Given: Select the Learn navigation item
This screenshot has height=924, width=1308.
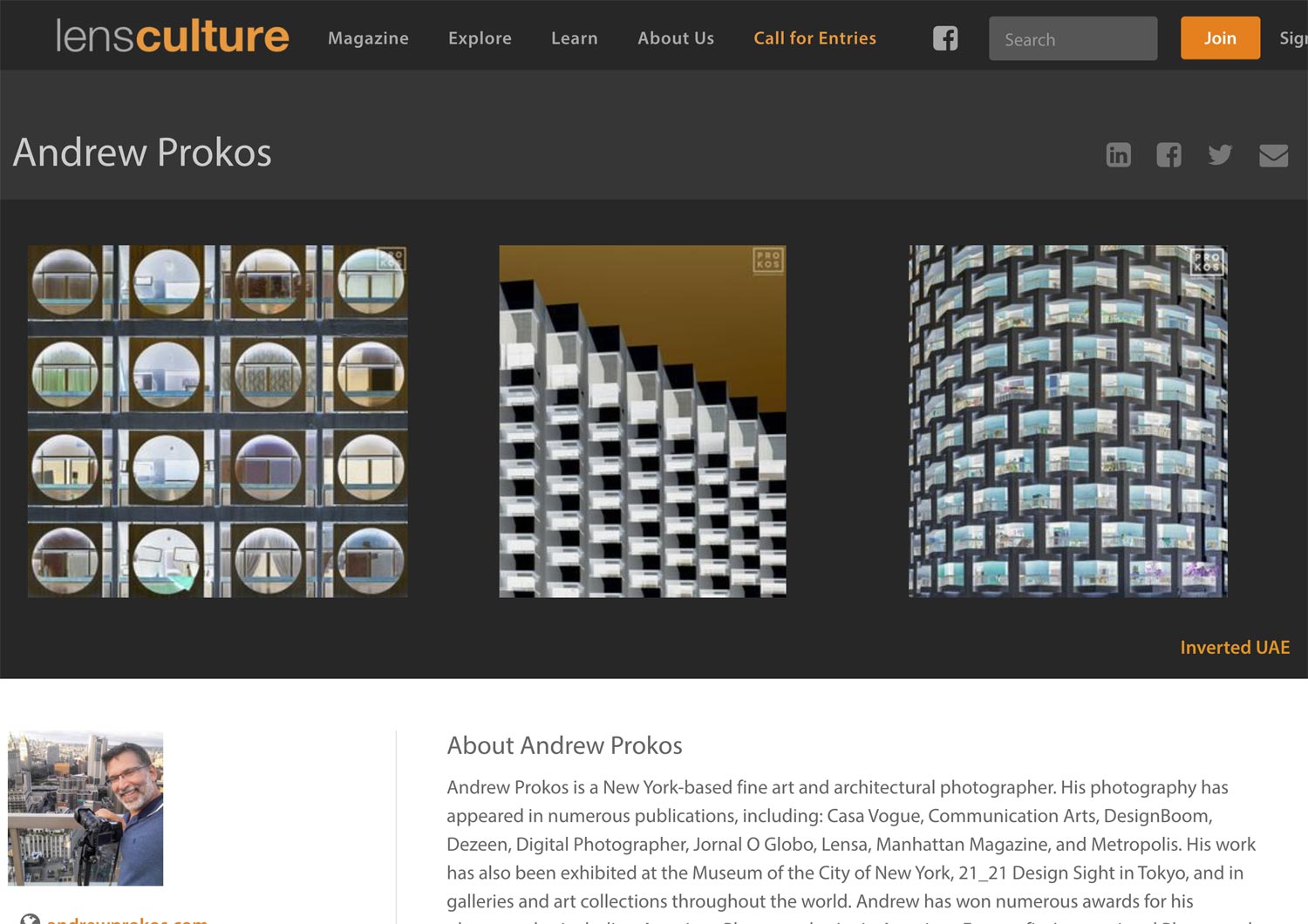Looking at the screenshot, I should tap(574, 38).
